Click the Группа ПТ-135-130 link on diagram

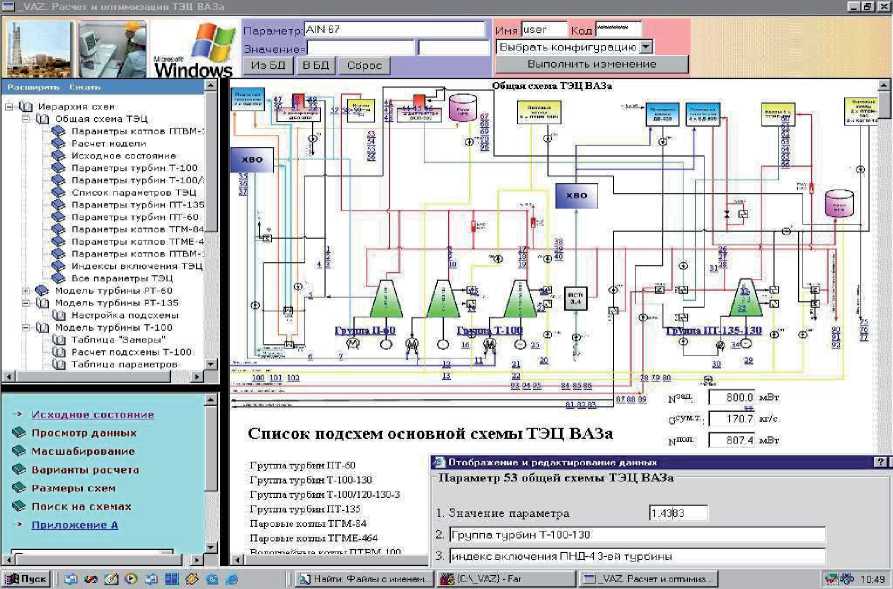[713, 331]
